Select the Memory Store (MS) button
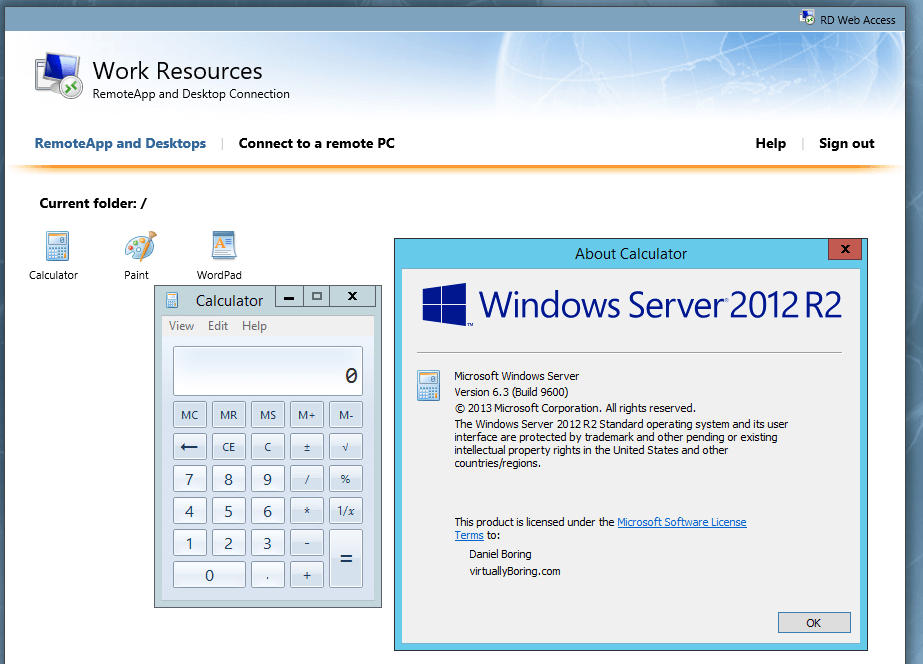923x664 pixels. (x=267, y=414)
